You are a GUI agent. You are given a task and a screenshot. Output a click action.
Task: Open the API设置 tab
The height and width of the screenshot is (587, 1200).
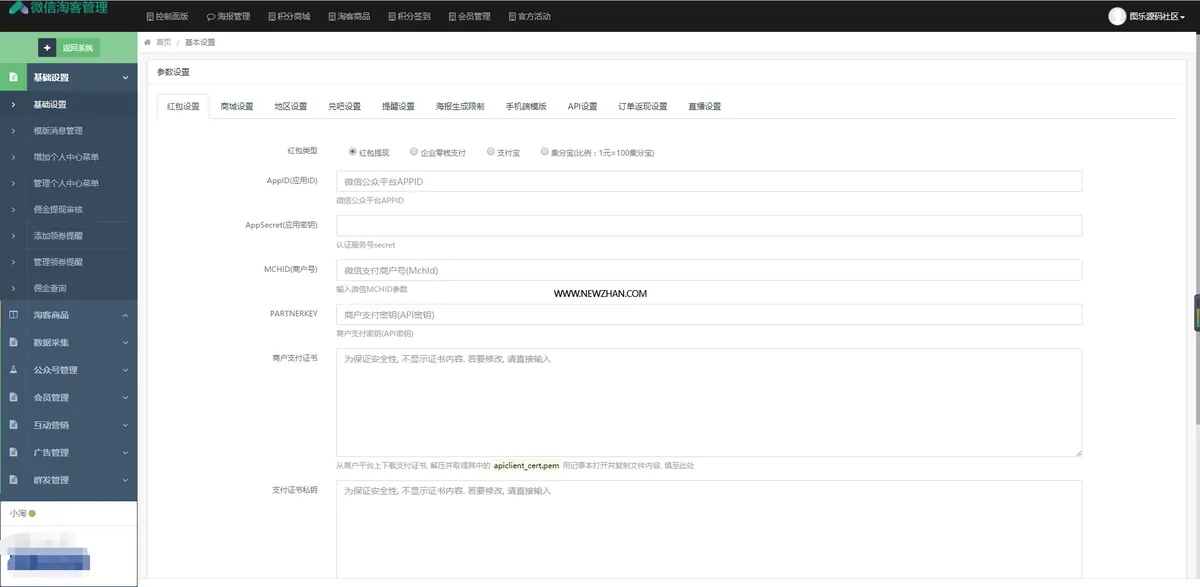coord(582,106)
